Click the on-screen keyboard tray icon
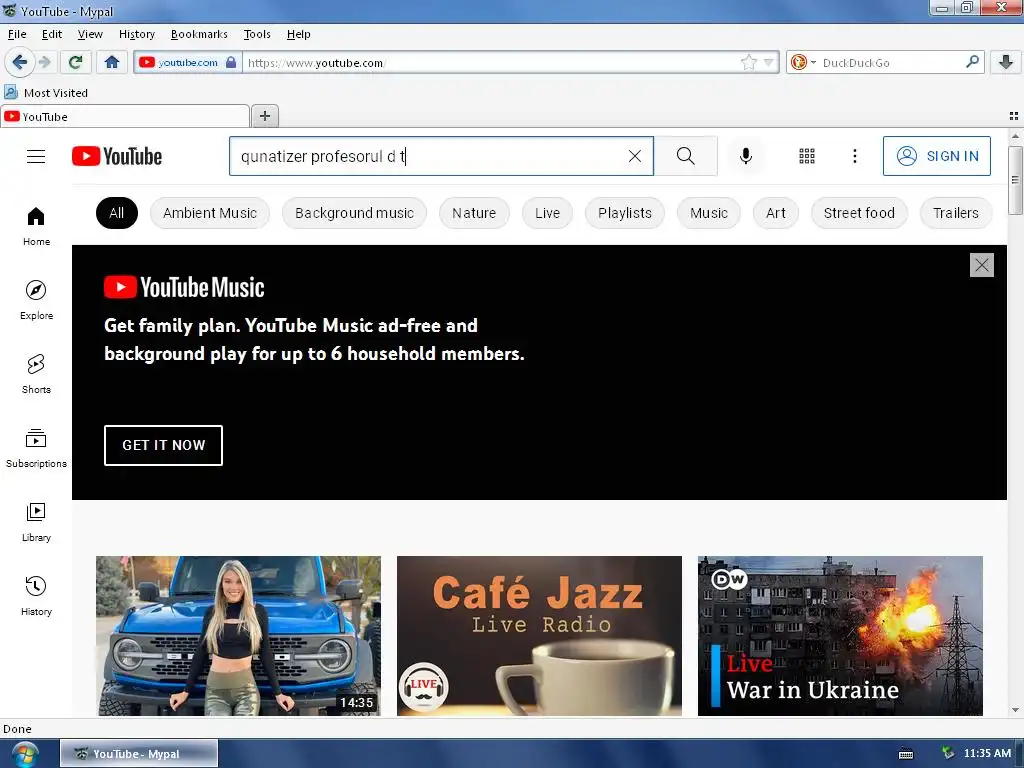This screenshot has width=1024, height=768. (x=906, y=754)
